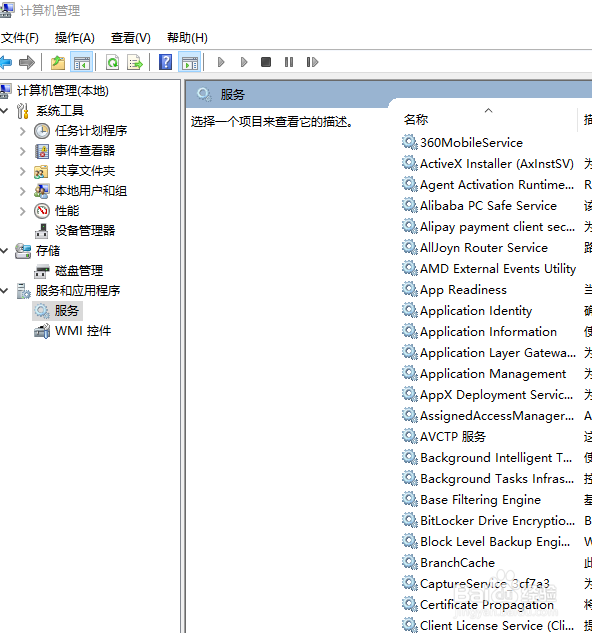This screenshot has height=633, width=592.
Task: Click the Start Service play icon
Action: coord(221,62)
